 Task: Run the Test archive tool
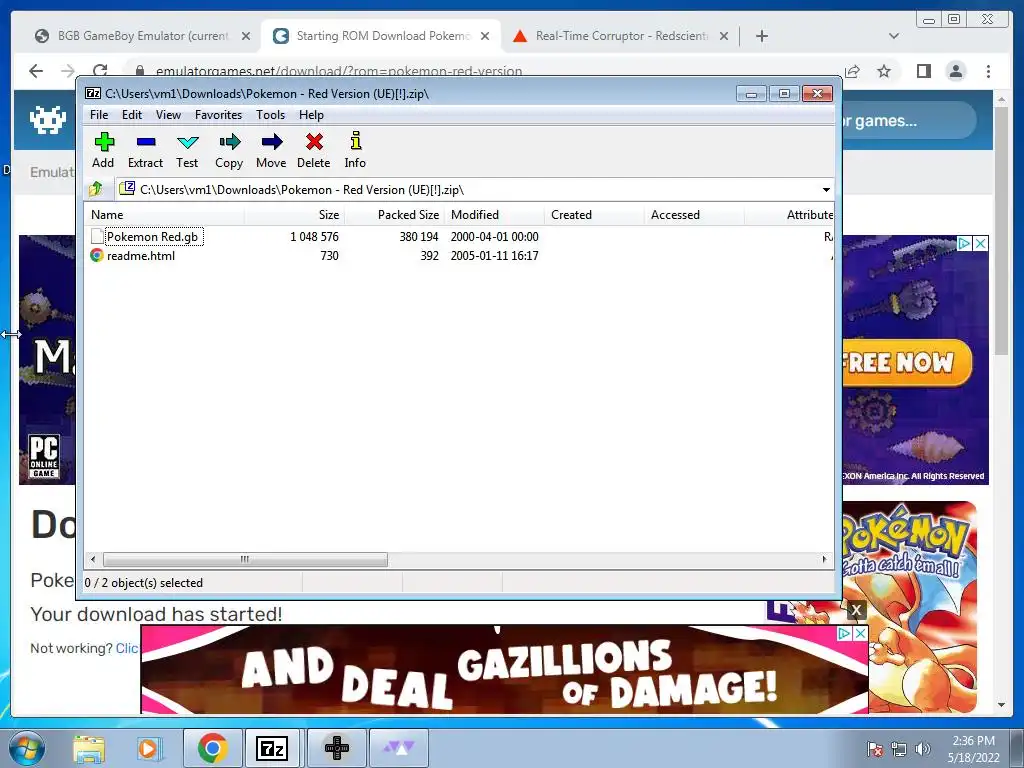coord(187,142)
